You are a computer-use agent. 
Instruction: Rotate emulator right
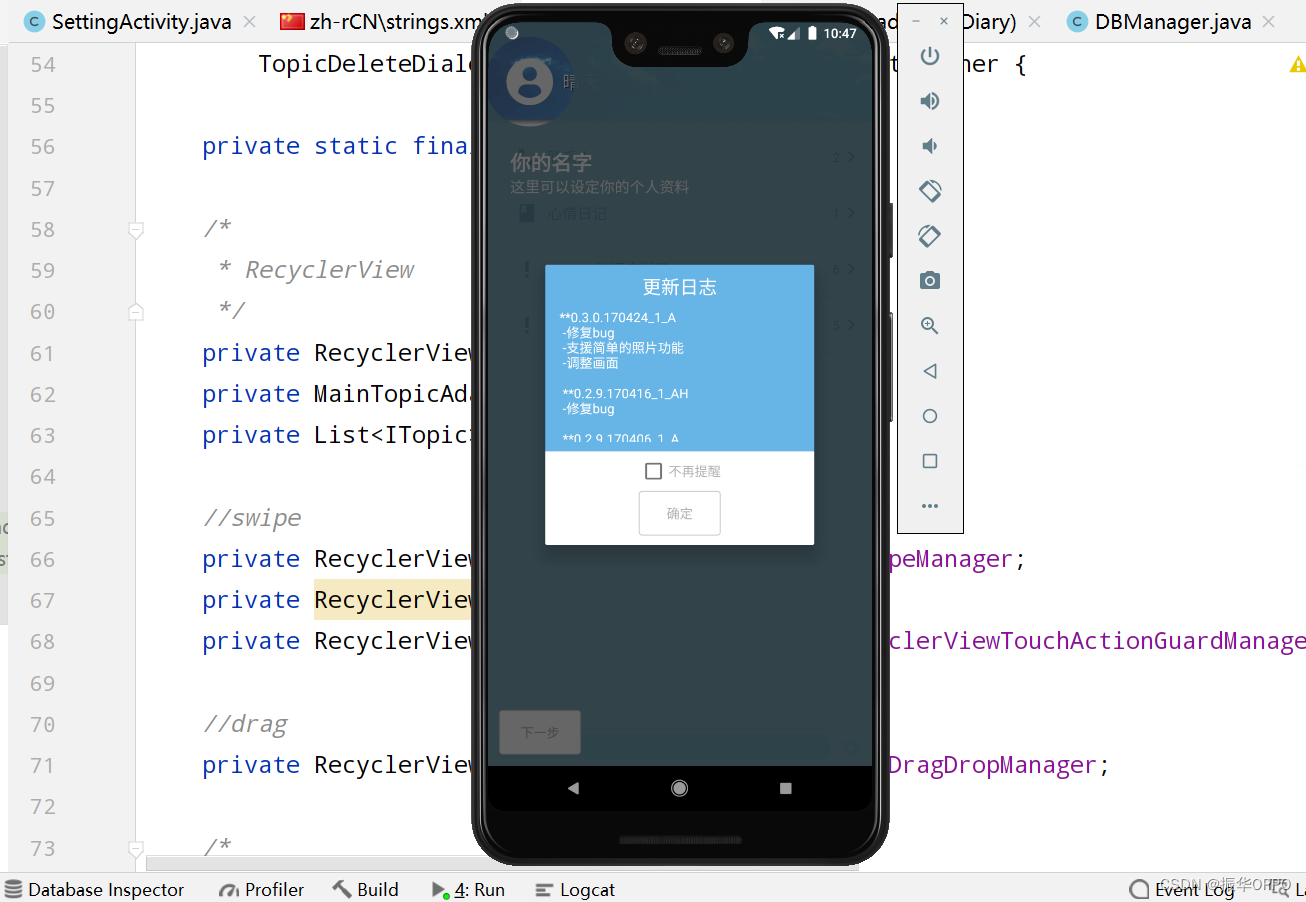tap(930, 236)
